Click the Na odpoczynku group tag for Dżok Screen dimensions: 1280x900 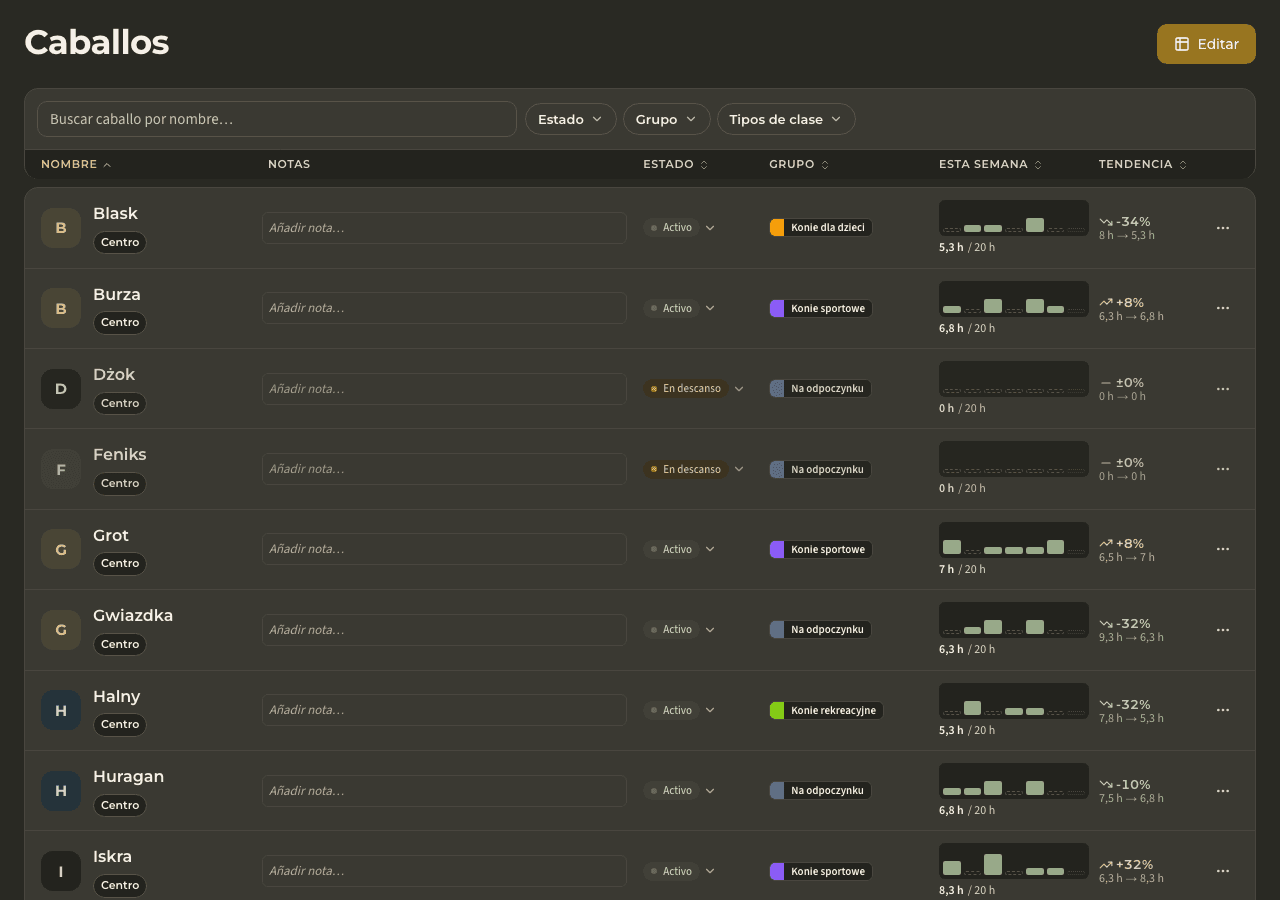[x=820, y=389]
